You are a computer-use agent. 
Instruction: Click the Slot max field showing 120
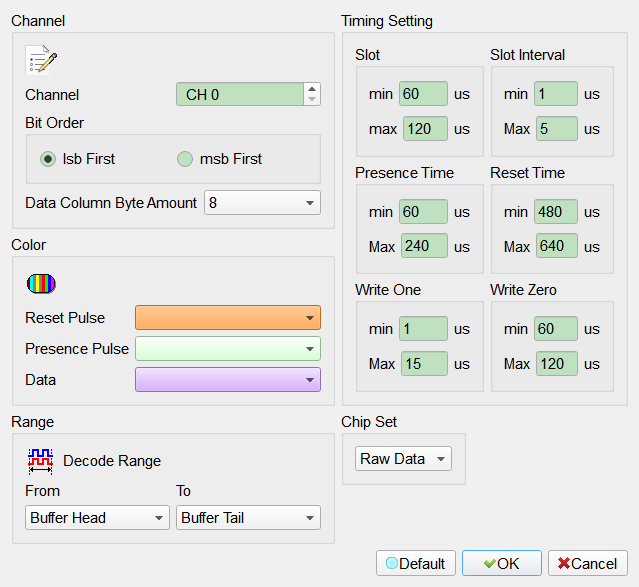tap(425, 129)
